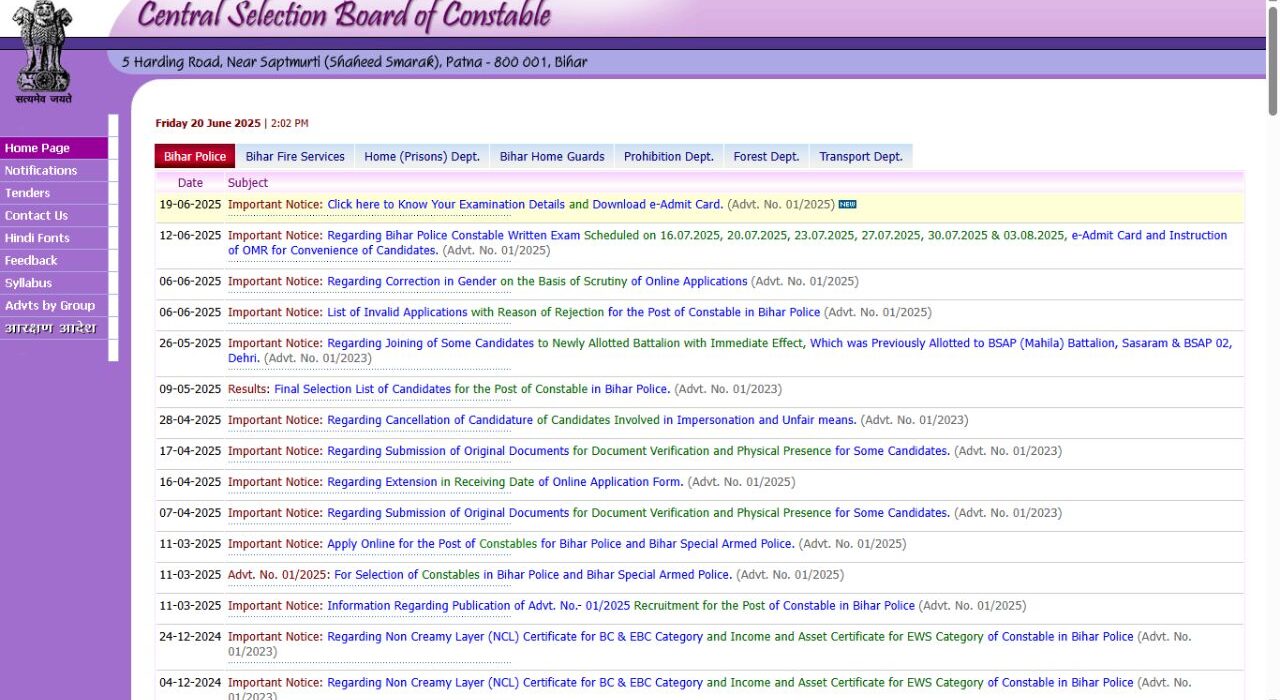Click the date 19-06-2025
Image resolution: width=1280 pixels, height=700 pixels.
tap(190, 204)
